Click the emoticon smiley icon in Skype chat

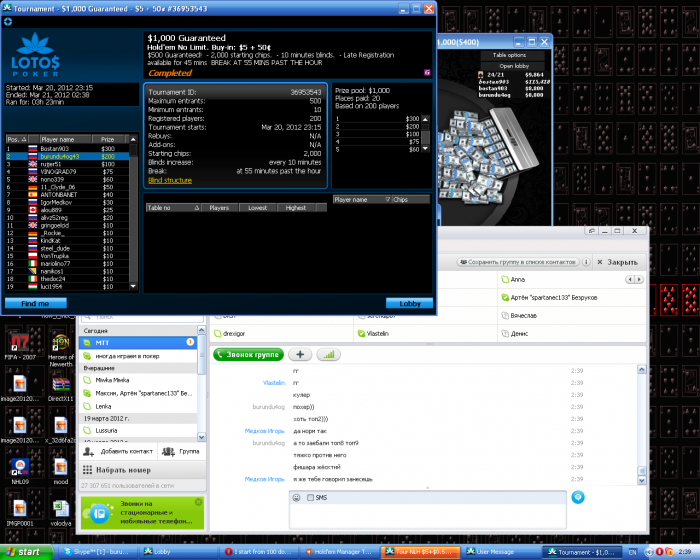[296, 497]
